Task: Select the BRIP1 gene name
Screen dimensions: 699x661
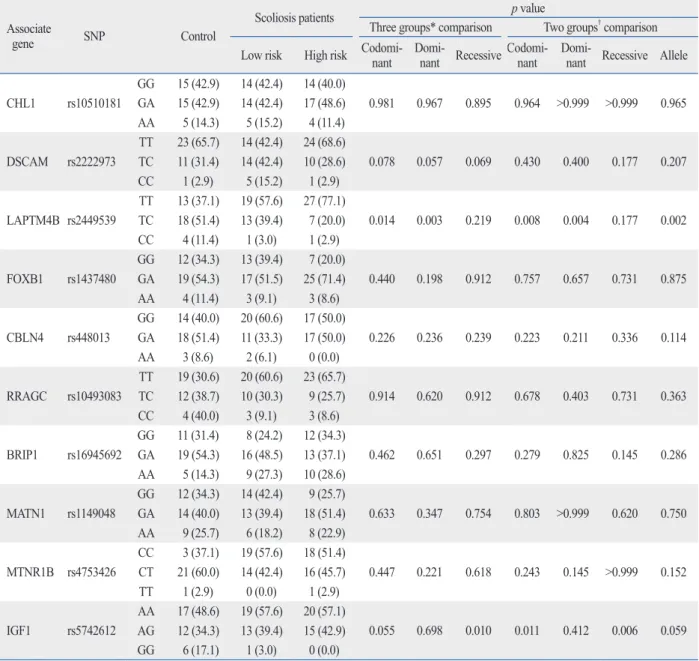Action: pos(22,455)
